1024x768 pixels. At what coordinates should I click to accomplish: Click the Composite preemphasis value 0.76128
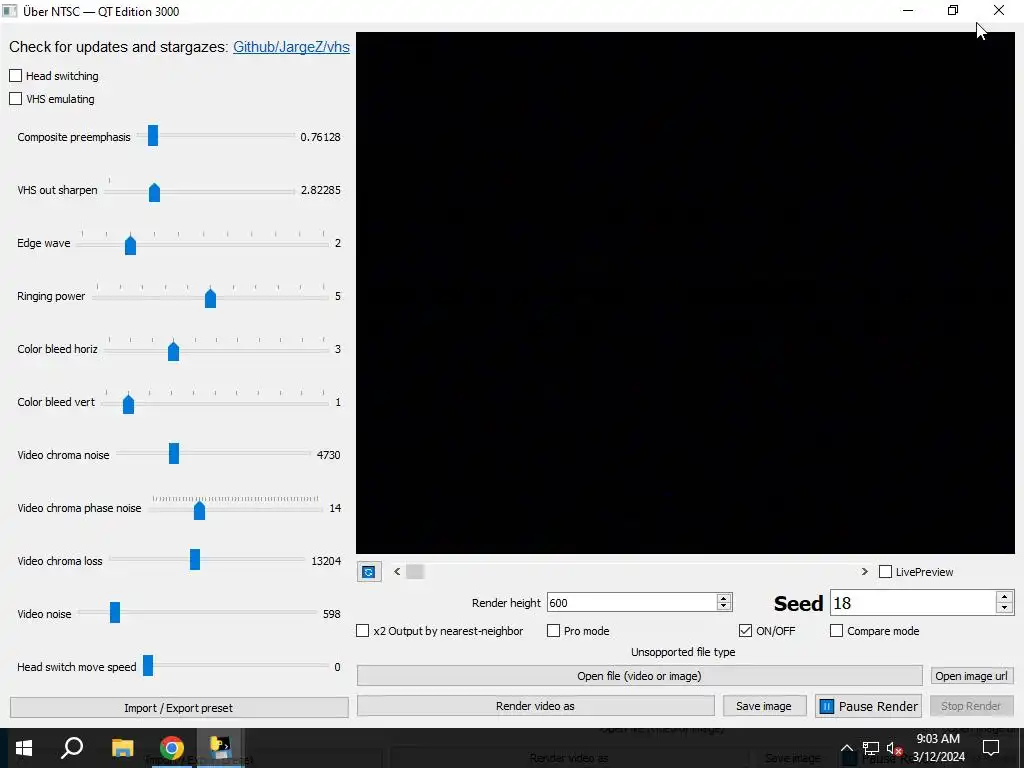[x=320, y=137]
